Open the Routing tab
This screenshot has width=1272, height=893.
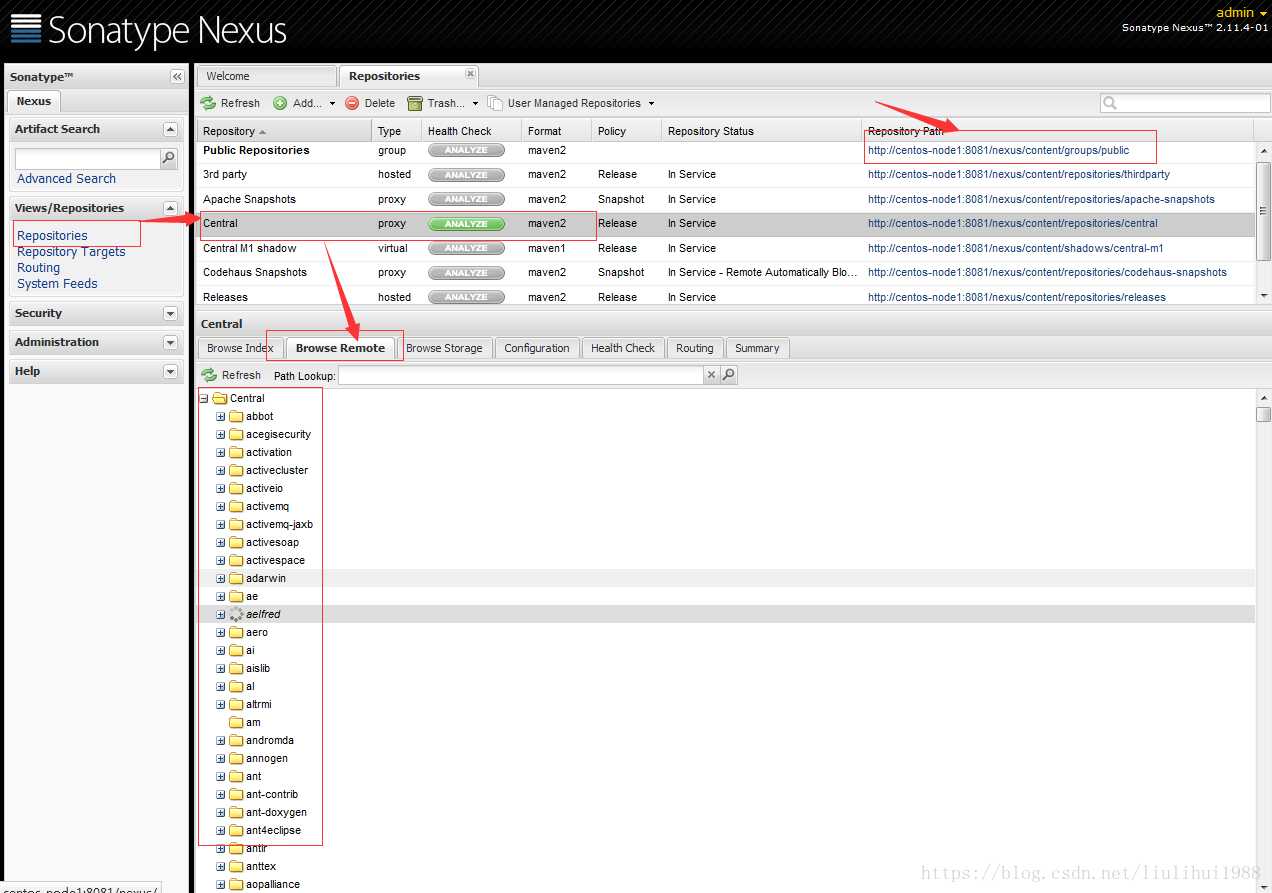694,348
